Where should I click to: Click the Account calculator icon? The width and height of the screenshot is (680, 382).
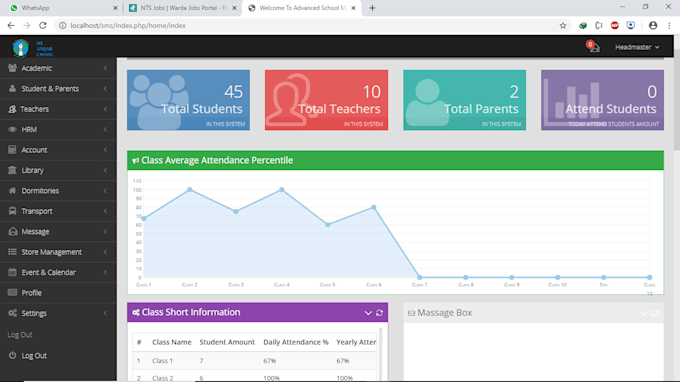12,150
